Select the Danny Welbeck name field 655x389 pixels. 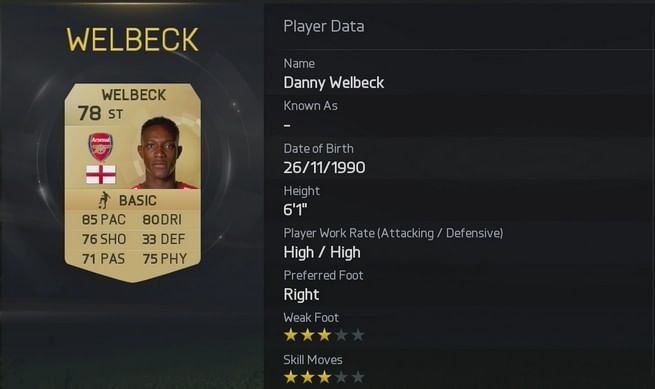(333, 82)
